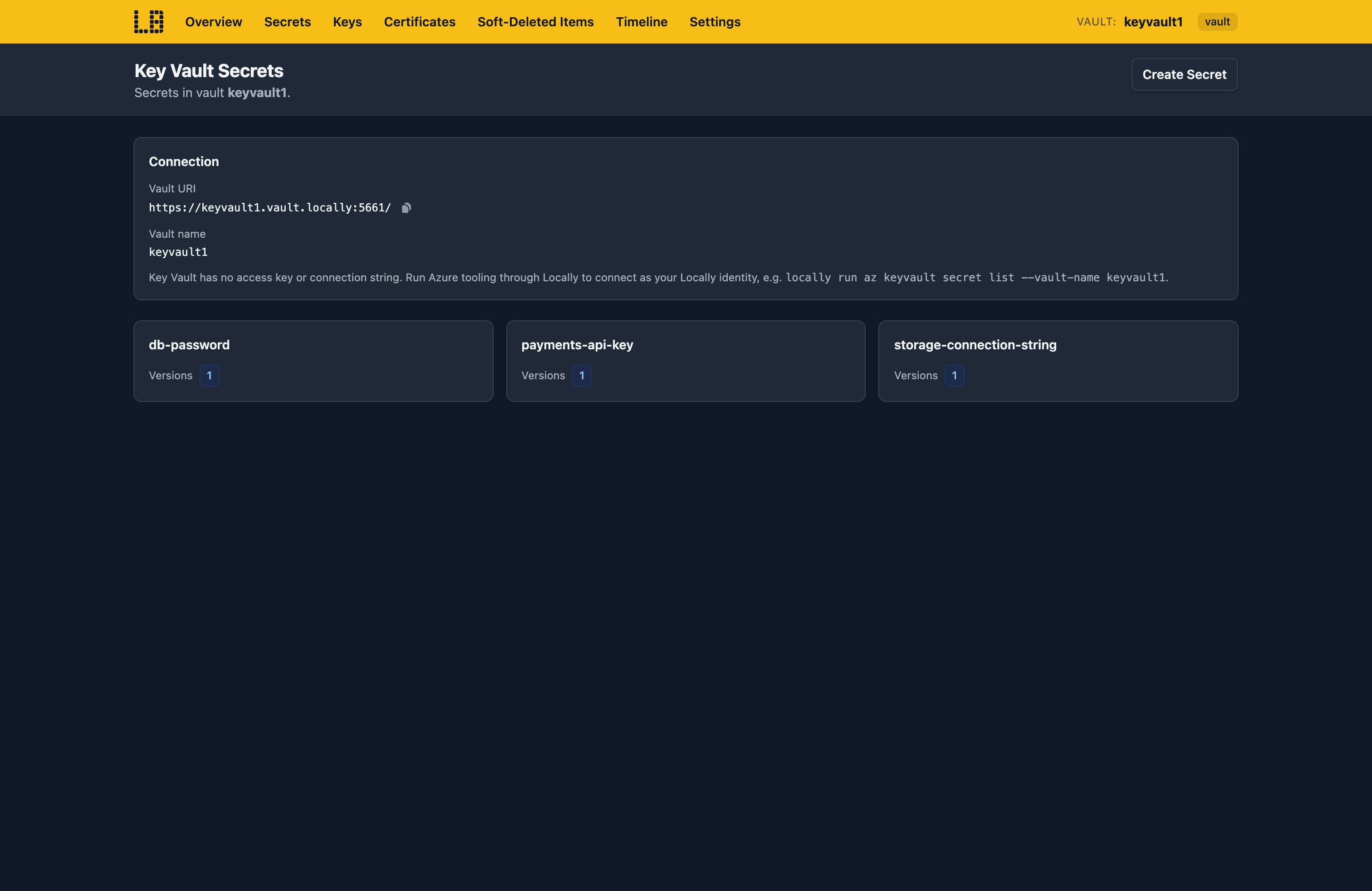Open the Certificates section
Viewport: 1372px width, 891px height.
[x=419, y=22]
